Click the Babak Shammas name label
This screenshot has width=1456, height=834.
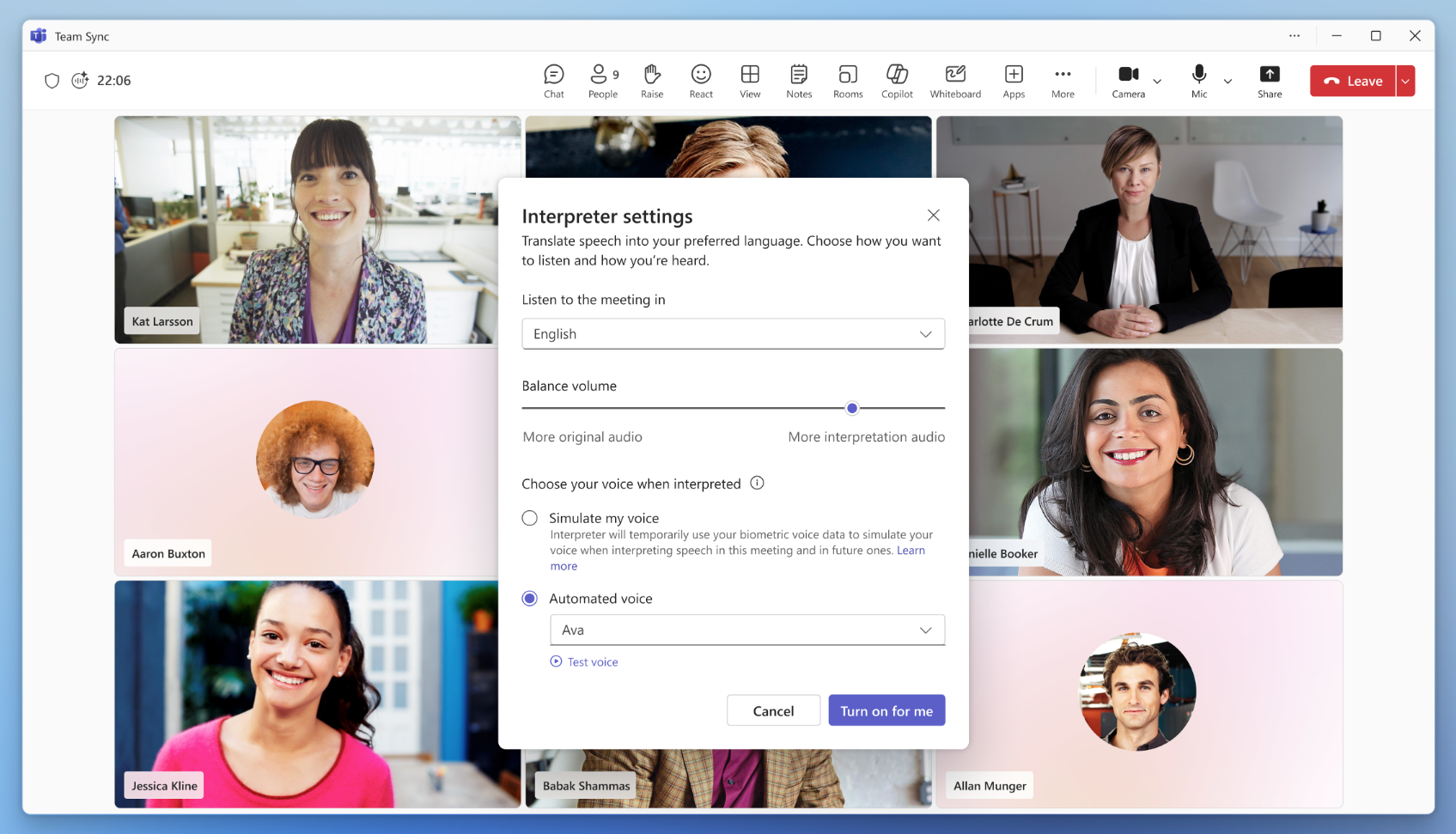587,786
